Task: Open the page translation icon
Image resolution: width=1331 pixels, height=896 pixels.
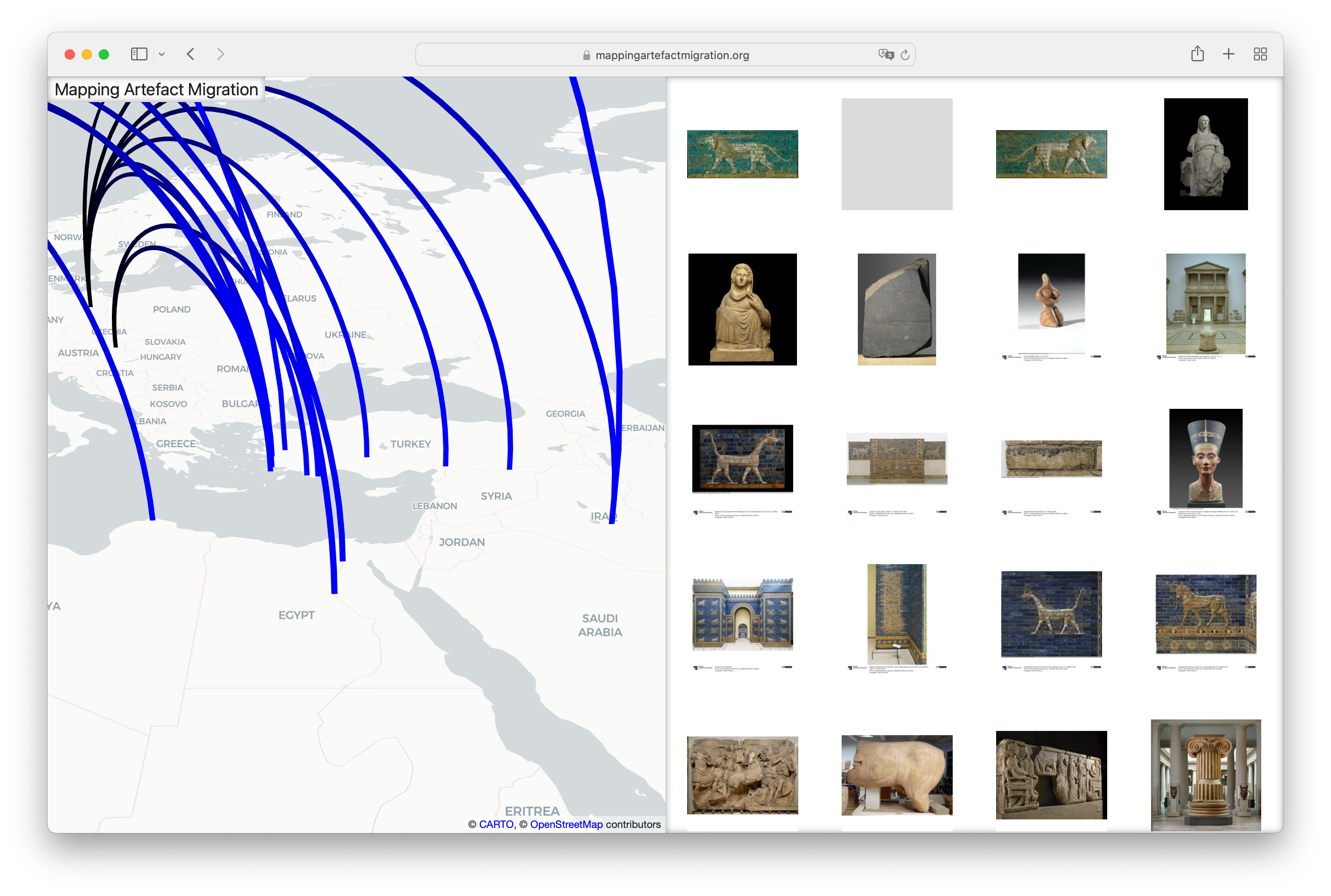Action: (886, 54)
